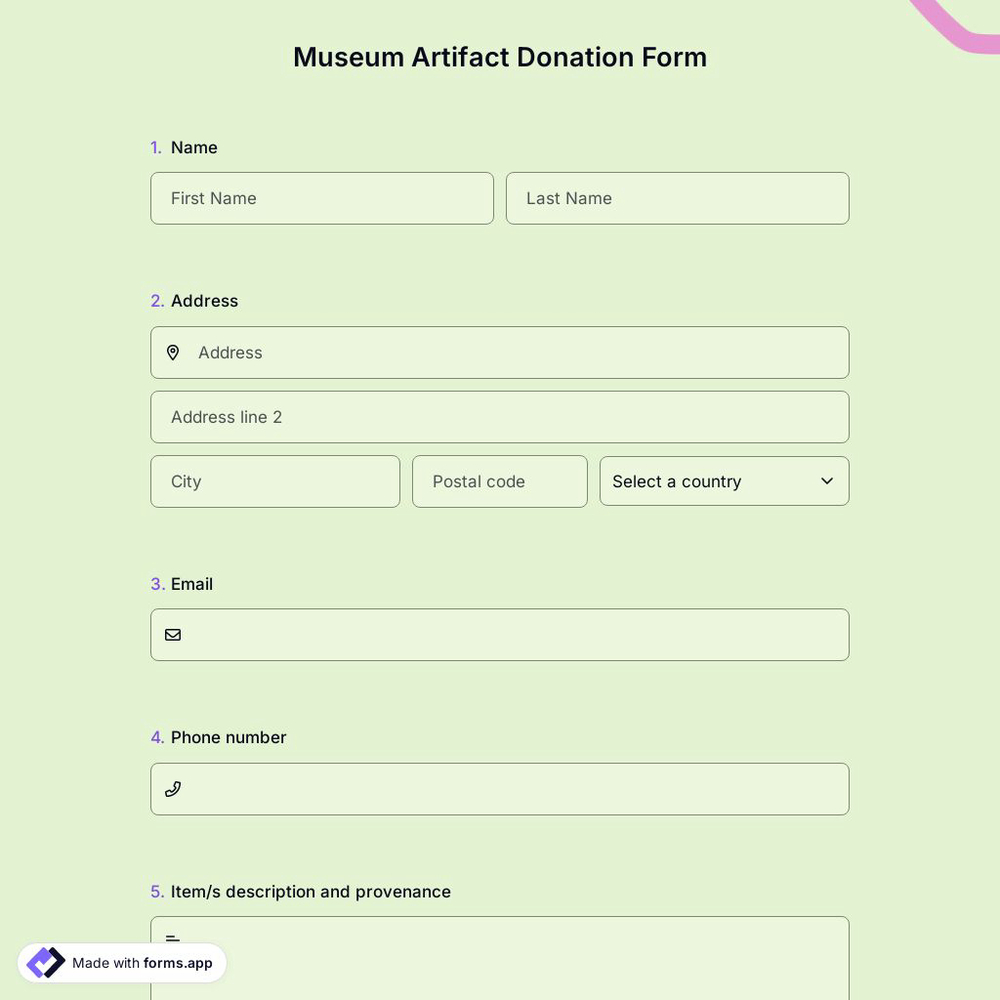The width and height of the screenshot is (1000, 1000).
Task: Click the Phone number input box
Action: pos(500,789)
